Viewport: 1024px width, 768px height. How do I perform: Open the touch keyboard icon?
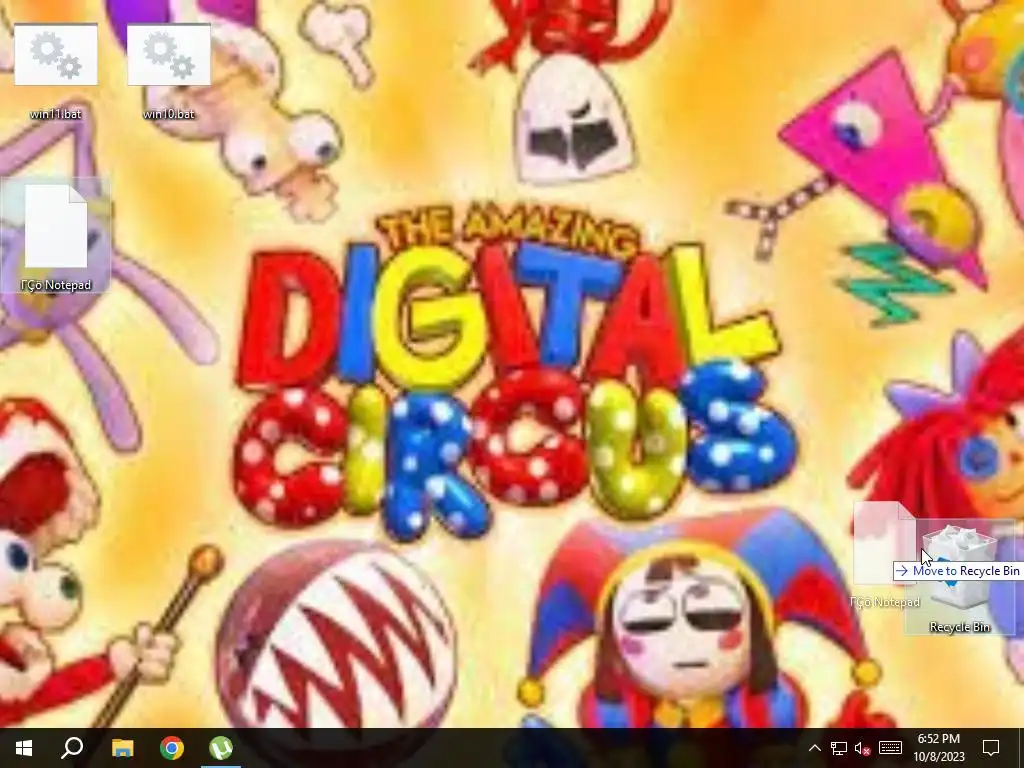[890, 748]
